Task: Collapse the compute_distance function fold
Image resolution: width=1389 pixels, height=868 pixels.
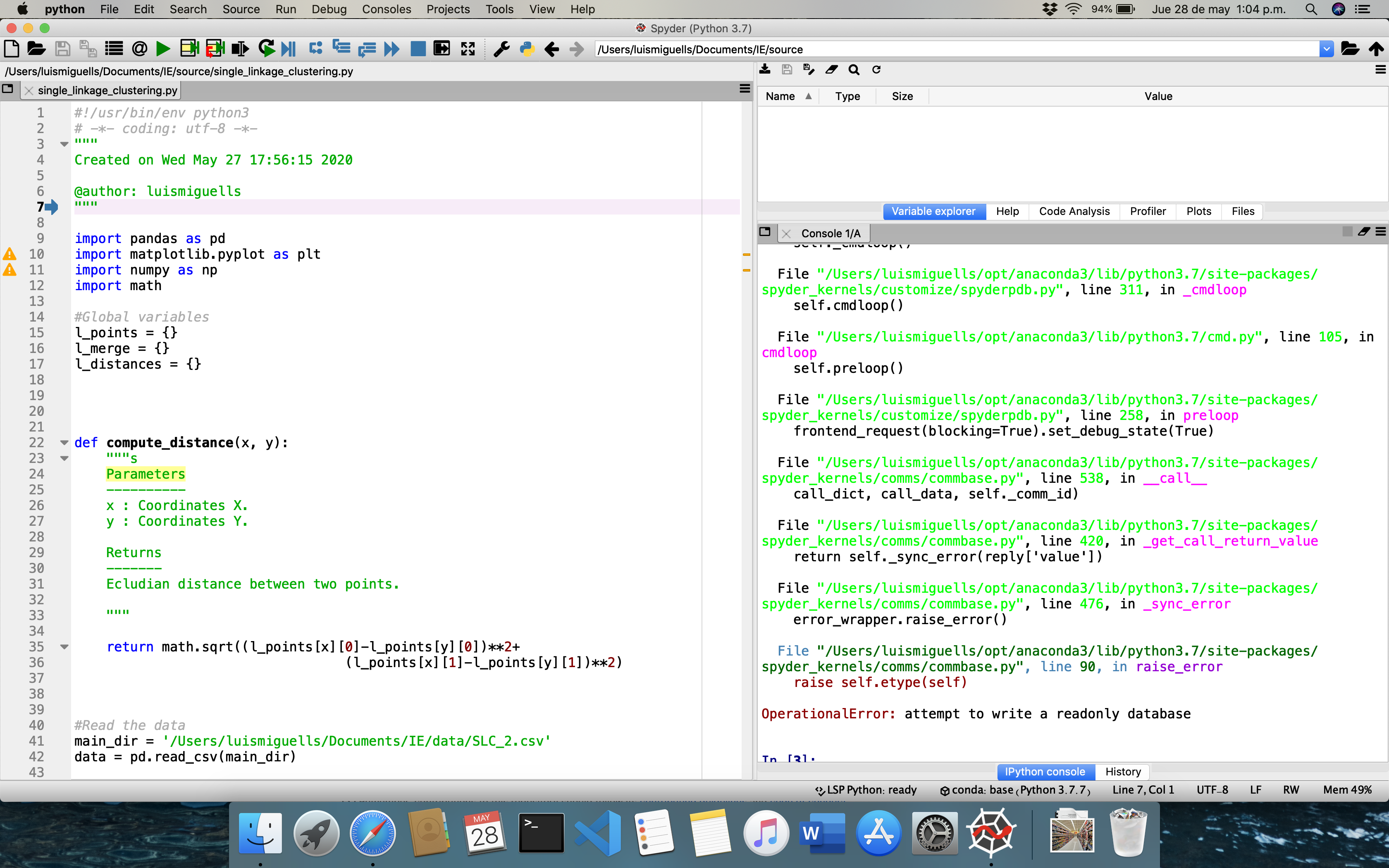Action: (x=64, y=442)
